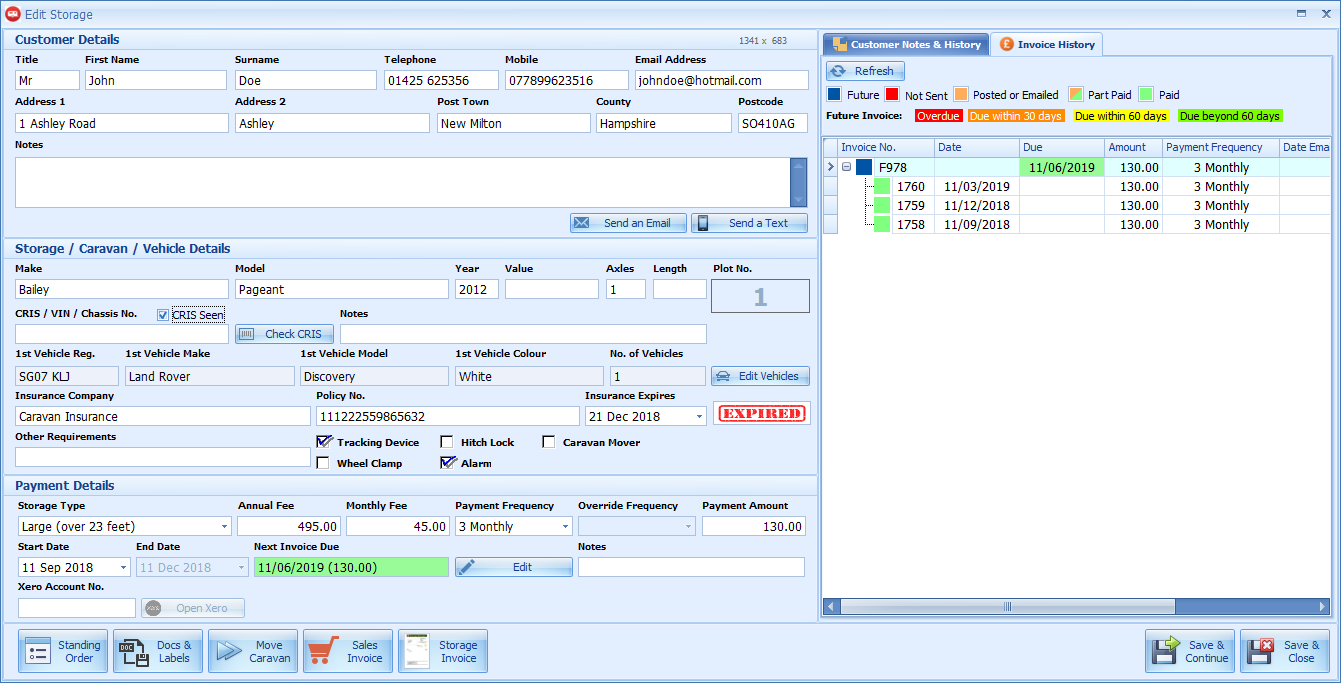Create a Sales Invoice
Viewport: 1341px width, 683px height.
tap(348, 651)
